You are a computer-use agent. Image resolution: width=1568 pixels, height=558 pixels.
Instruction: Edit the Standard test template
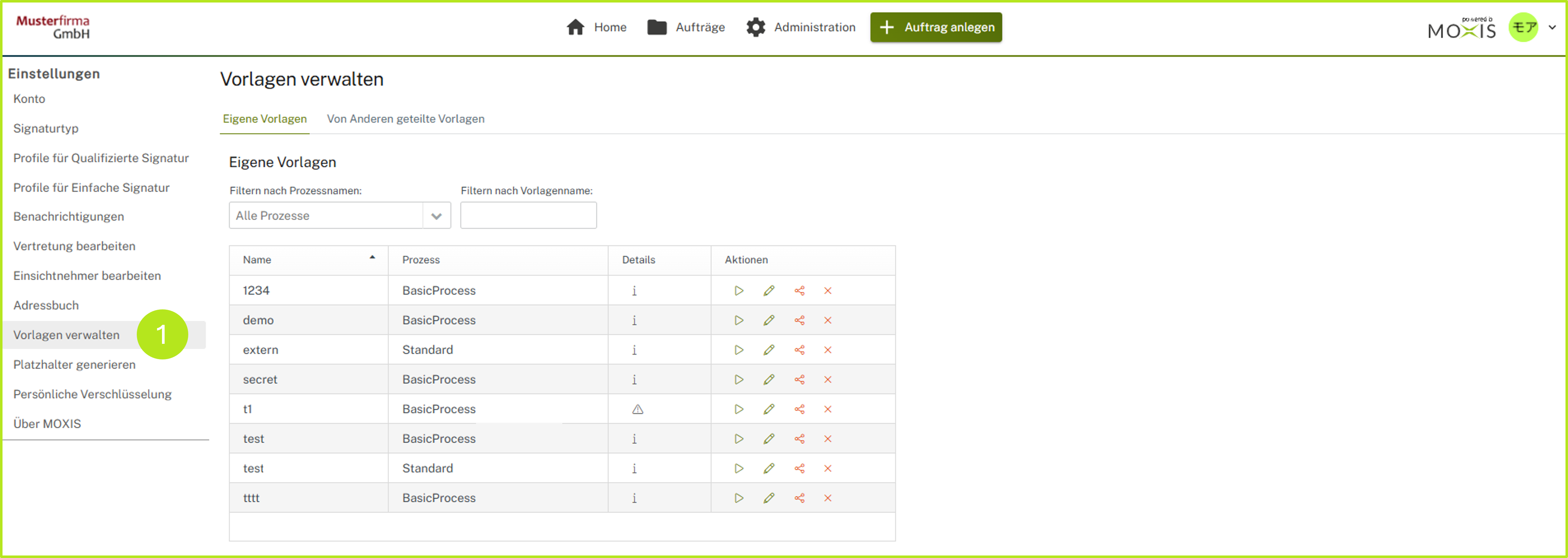(769, 468)
